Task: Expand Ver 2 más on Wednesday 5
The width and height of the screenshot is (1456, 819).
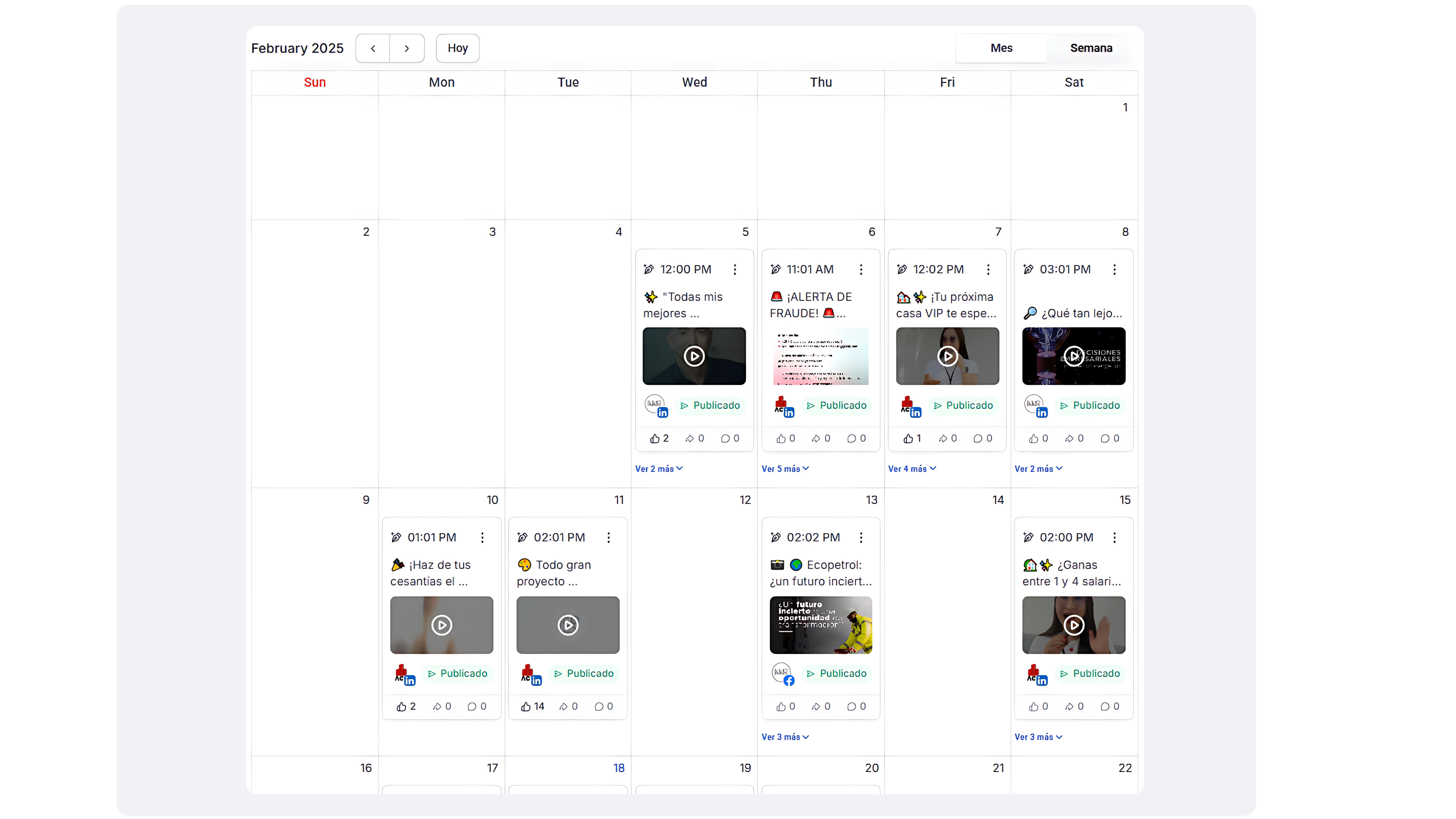Action: (659, 468)
